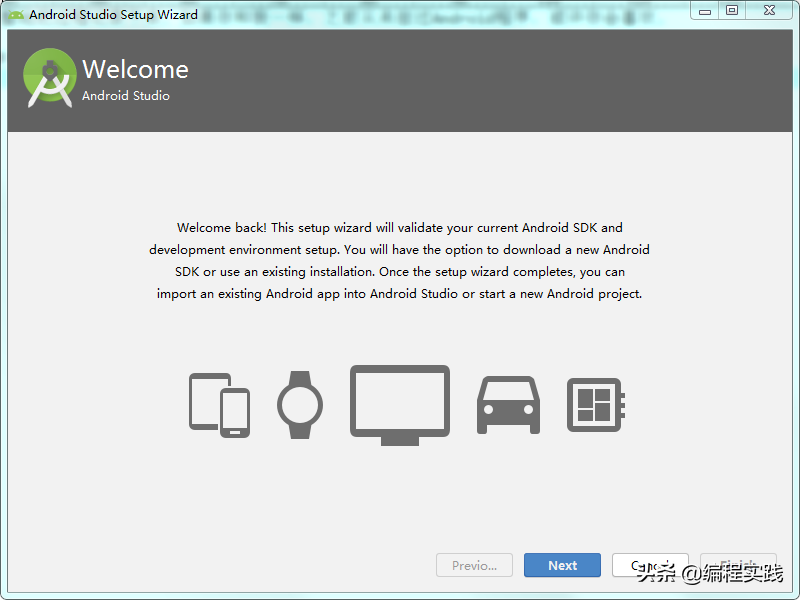Click the "Android Studio Setup Wizard" window title

(x=113, y=14)
